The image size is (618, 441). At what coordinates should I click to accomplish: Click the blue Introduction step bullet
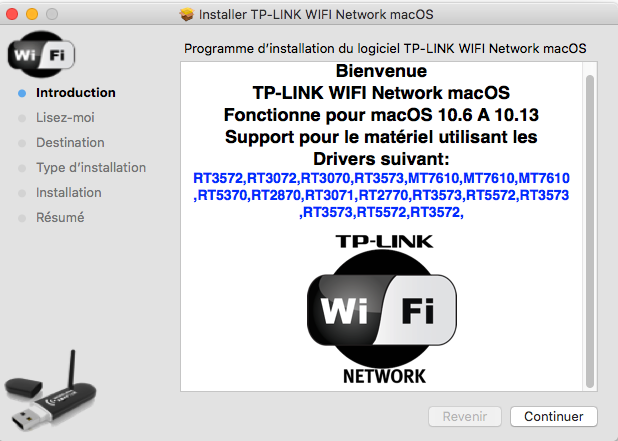[x=22, y=93]
